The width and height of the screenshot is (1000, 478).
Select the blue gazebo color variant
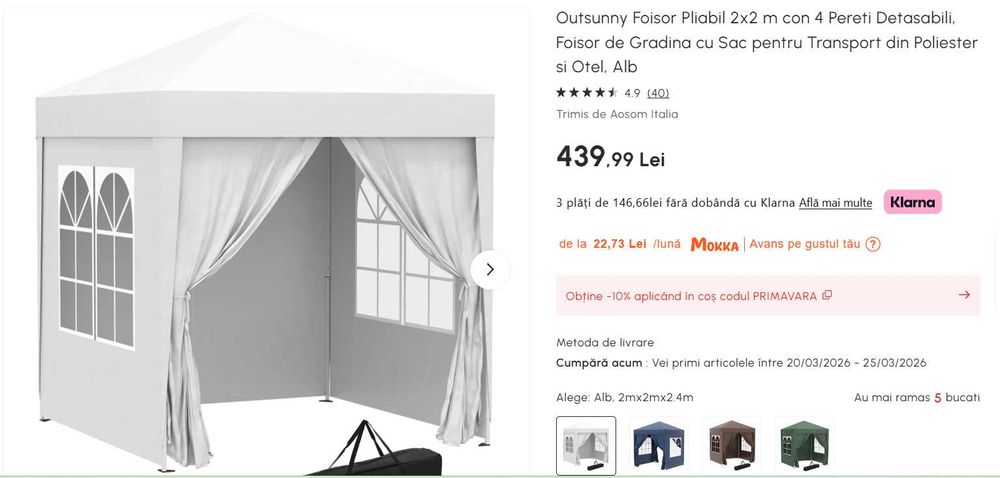point(659,445)
